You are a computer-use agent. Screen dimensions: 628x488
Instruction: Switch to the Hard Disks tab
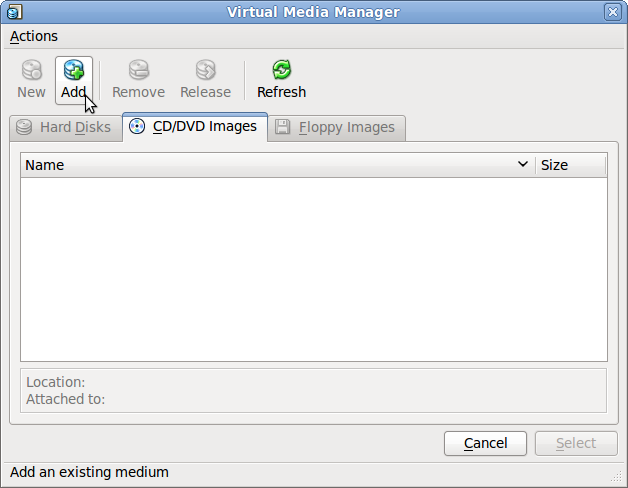click(x=64, y=128)
